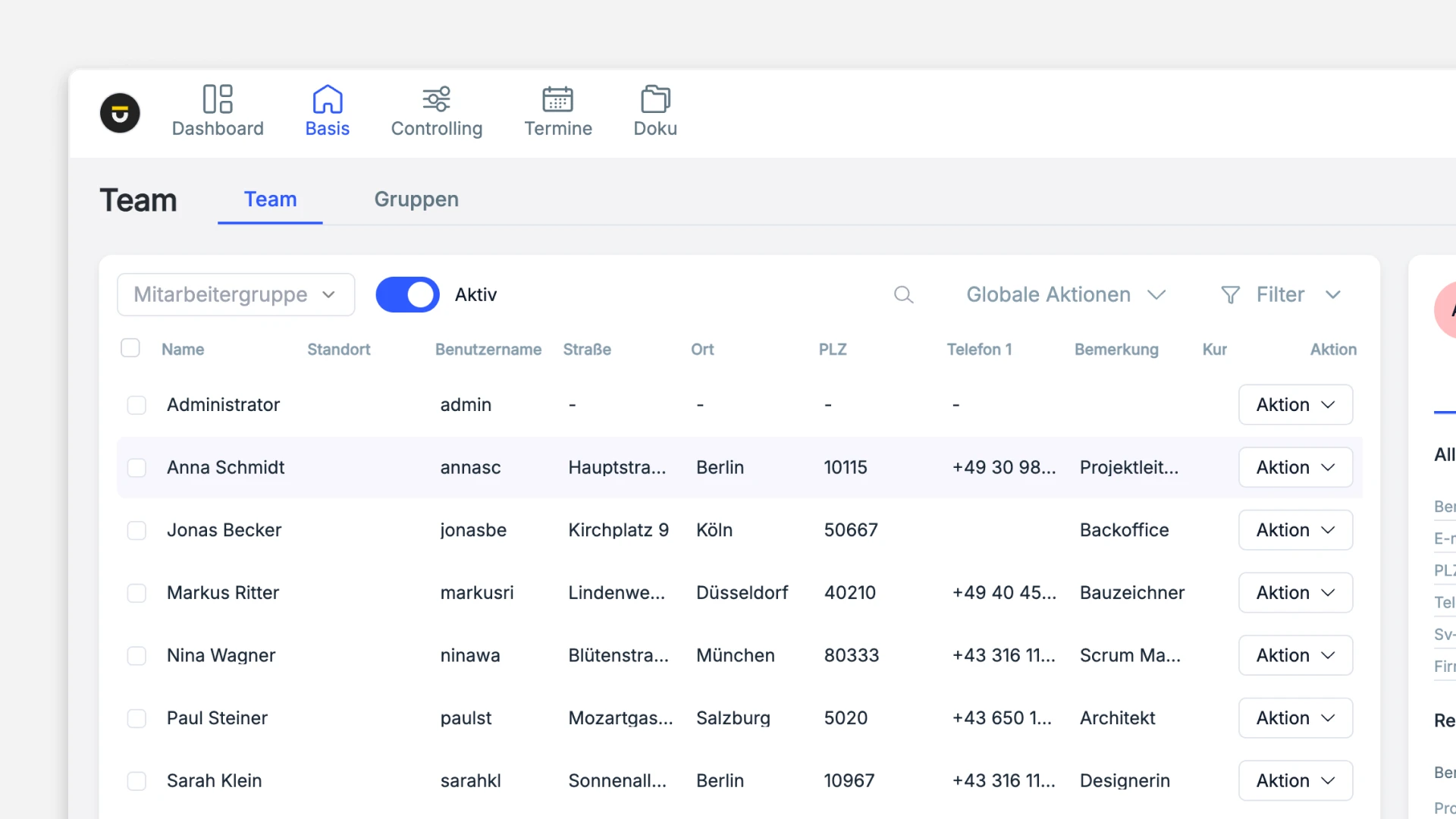Open the Termine calendar icon

click(557, 99)
